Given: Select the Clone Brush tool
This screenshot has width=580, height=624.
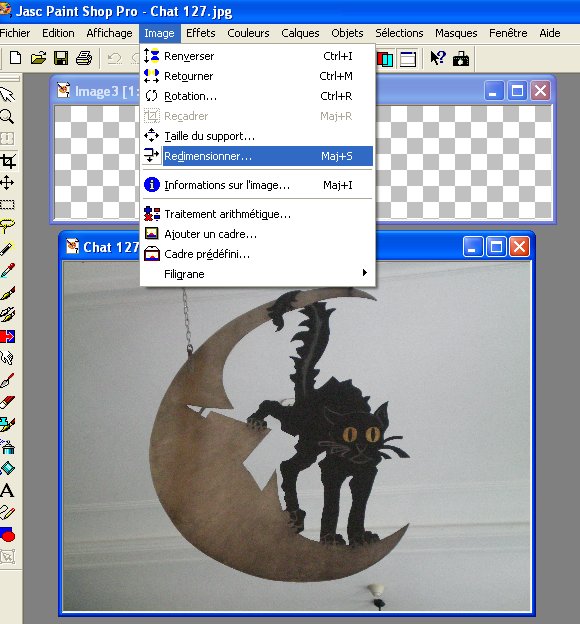Looking at the screenshot, I should coord(7,314).
